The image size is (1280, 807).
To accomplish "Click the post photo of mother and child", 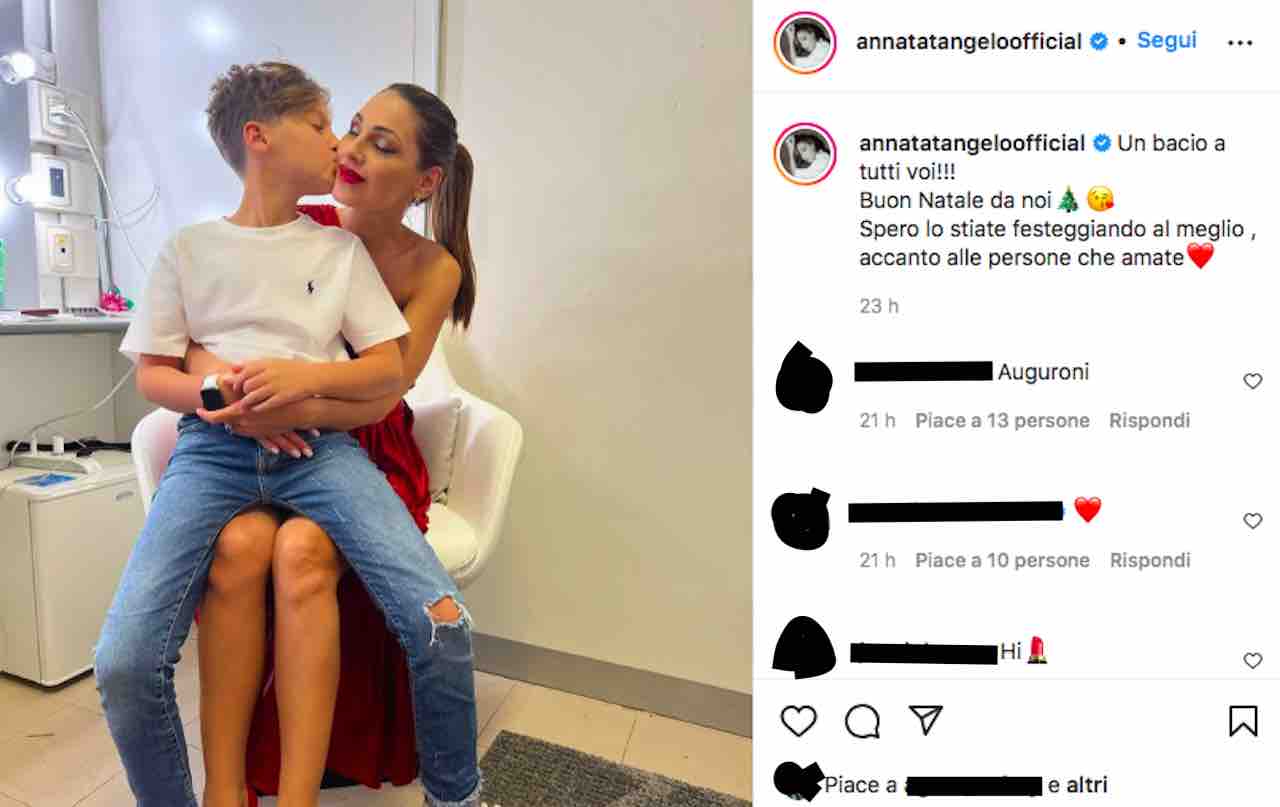I will coord(376,403).
